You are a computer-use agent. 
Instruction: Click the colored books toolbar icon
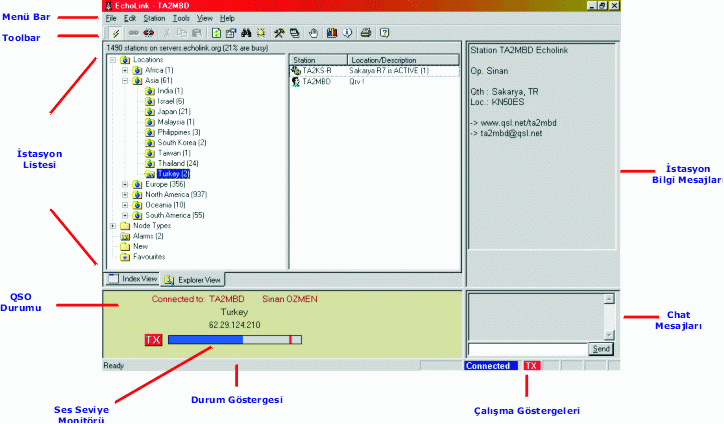tap(332, 33)
